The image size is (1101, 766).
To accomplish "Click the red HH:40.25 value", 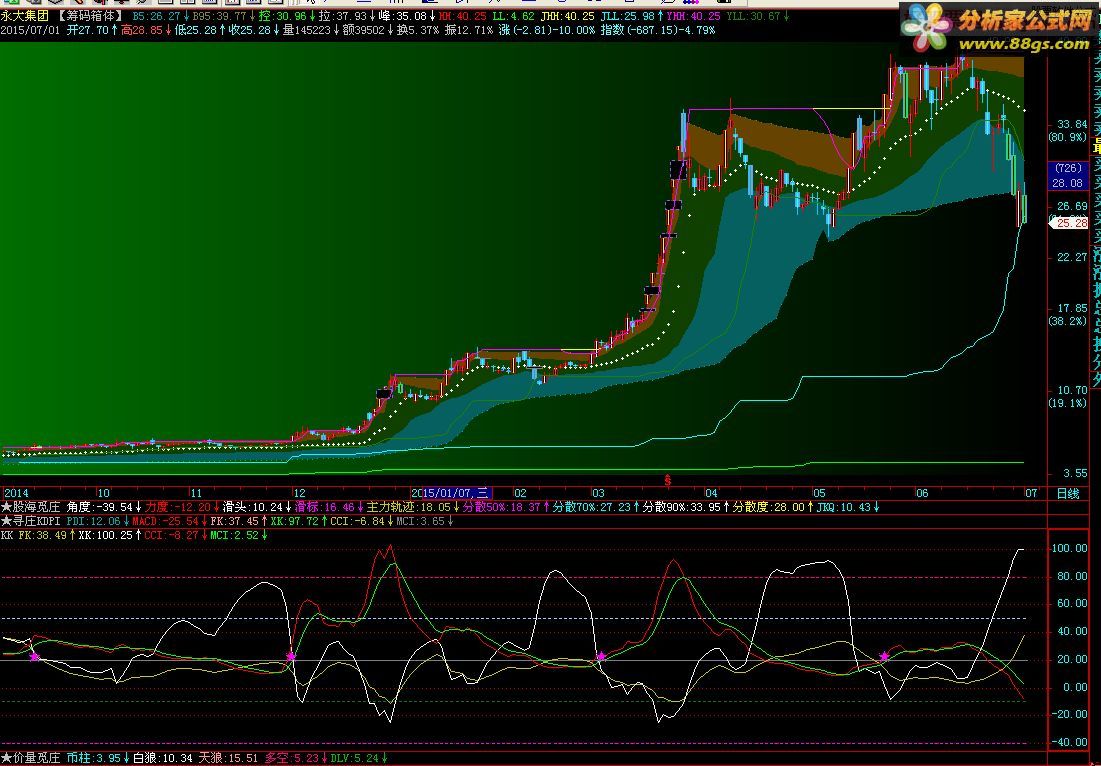I will click(x=462, y=15).
